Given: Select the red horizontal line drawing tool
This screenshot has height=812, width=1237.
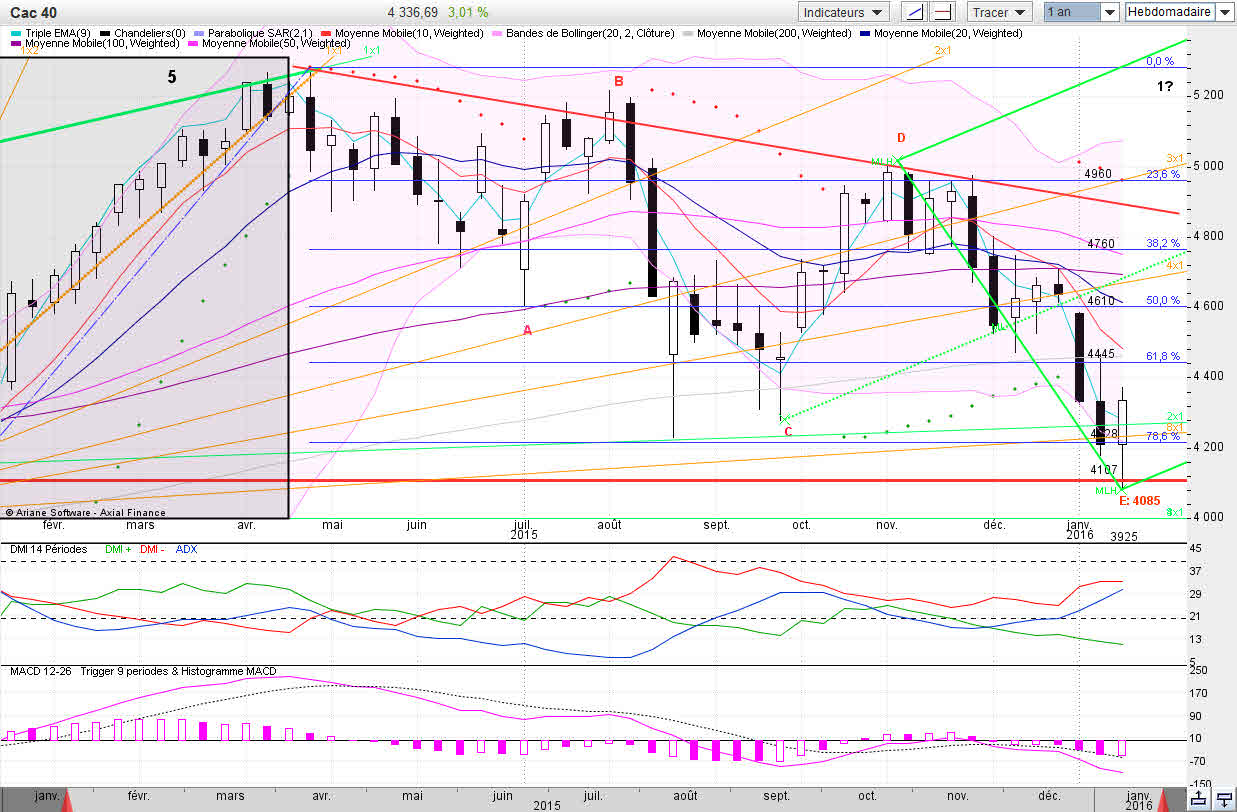Looking at the screenshot, I should pyautogui.click(x=944, y=12).
